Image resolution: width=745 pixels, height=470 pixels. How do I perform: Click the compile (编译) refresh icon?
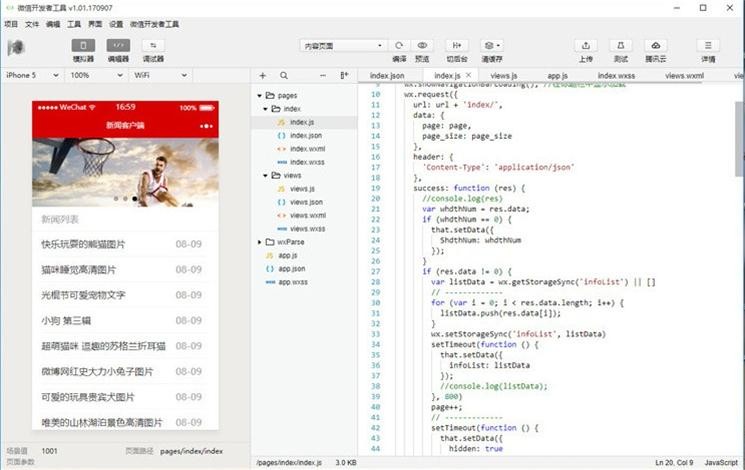399,46
